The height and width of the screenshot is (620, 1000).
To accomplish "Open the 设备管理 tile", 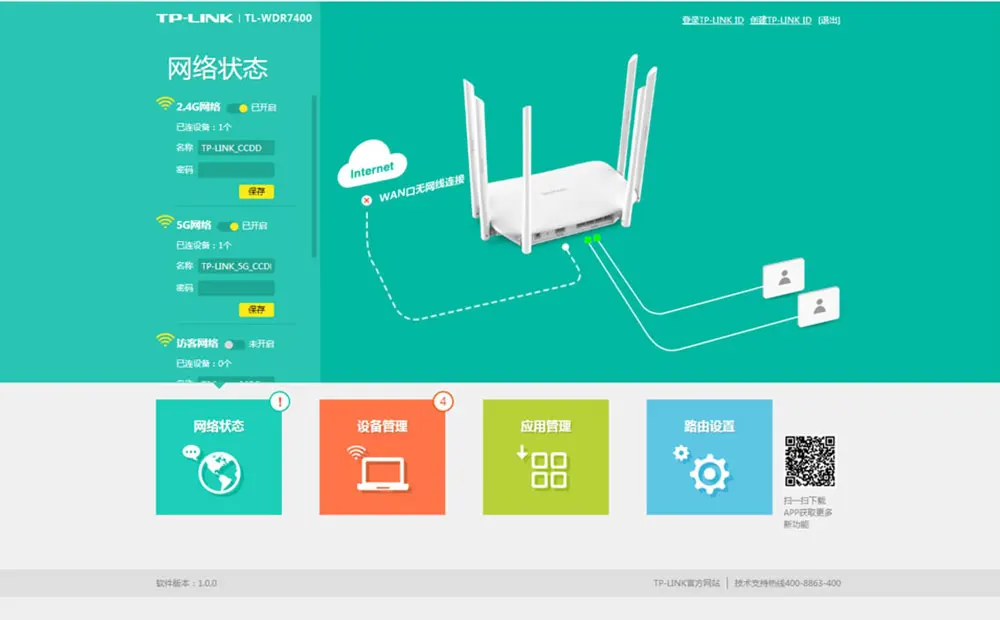I will coord(382,457).
